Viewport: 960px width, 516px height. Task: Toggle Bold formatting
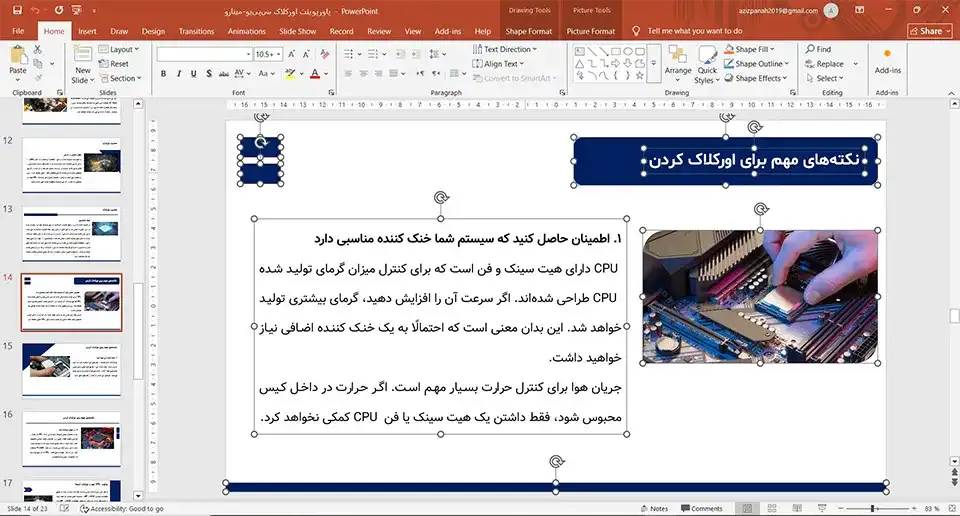163,73
